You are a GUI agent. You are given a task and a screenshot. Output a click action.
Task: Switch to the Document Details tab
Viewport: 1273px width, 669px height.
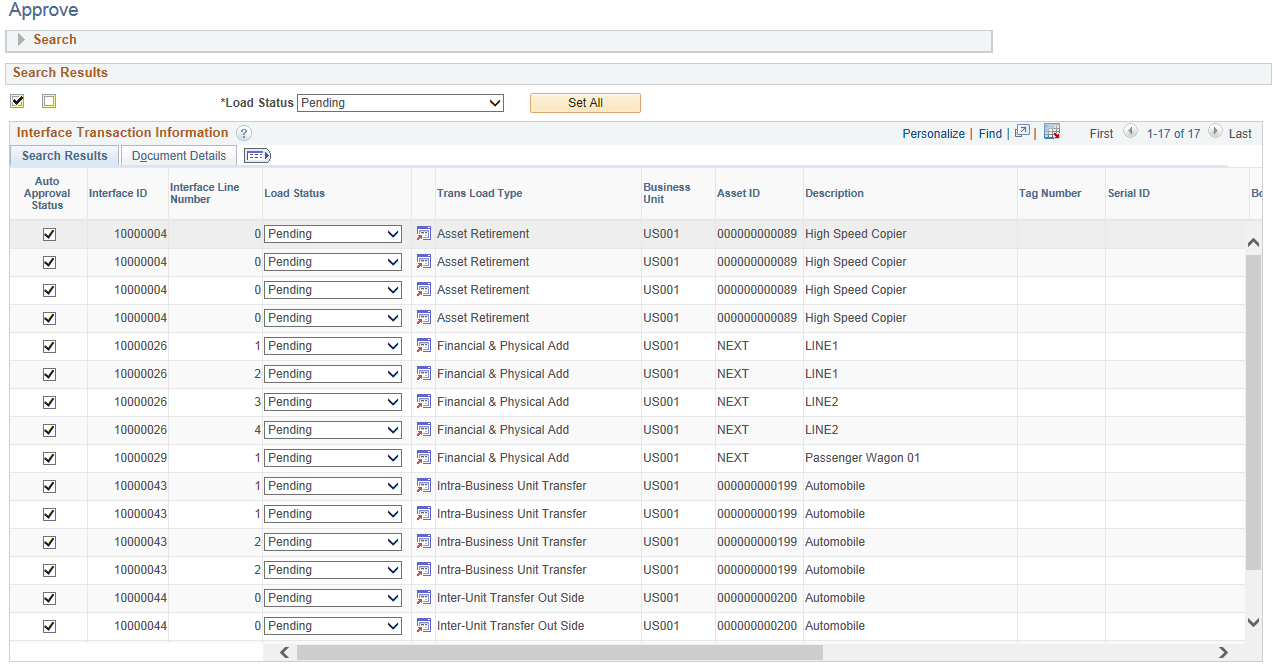(x=179, y=156)
